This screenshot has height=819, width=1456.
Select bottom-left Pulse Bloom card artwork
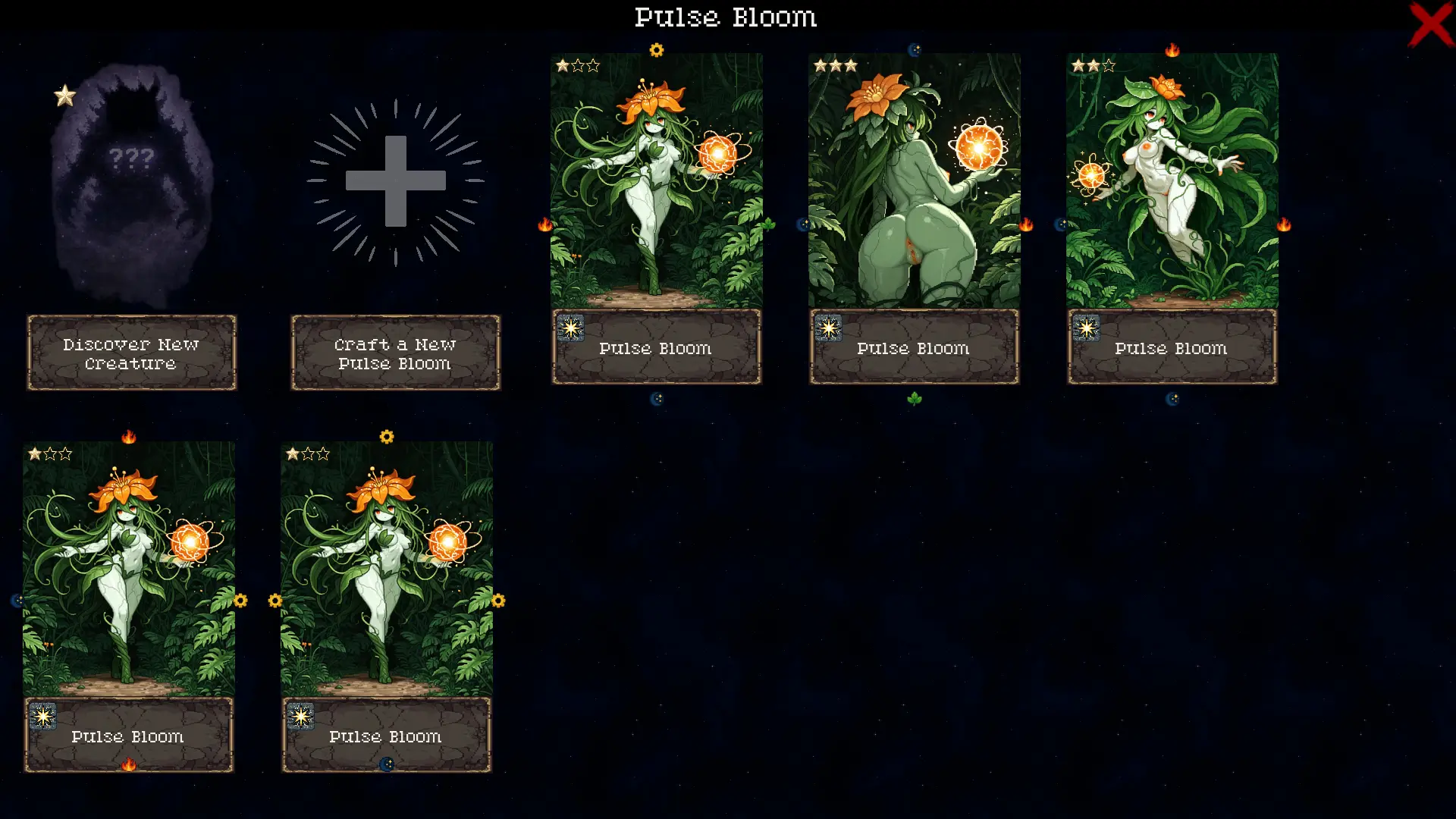point(129,569)
